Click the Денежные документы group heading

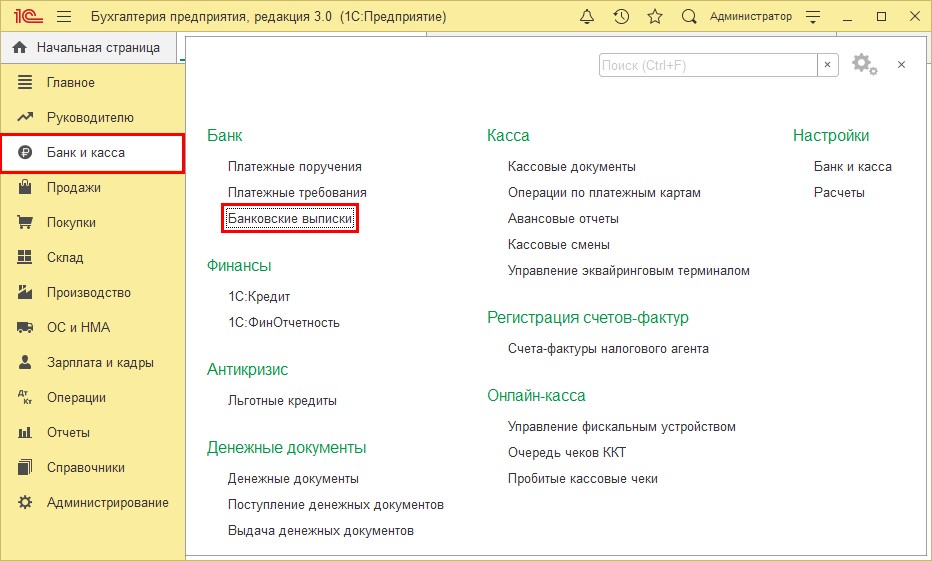tap(286, 447)
